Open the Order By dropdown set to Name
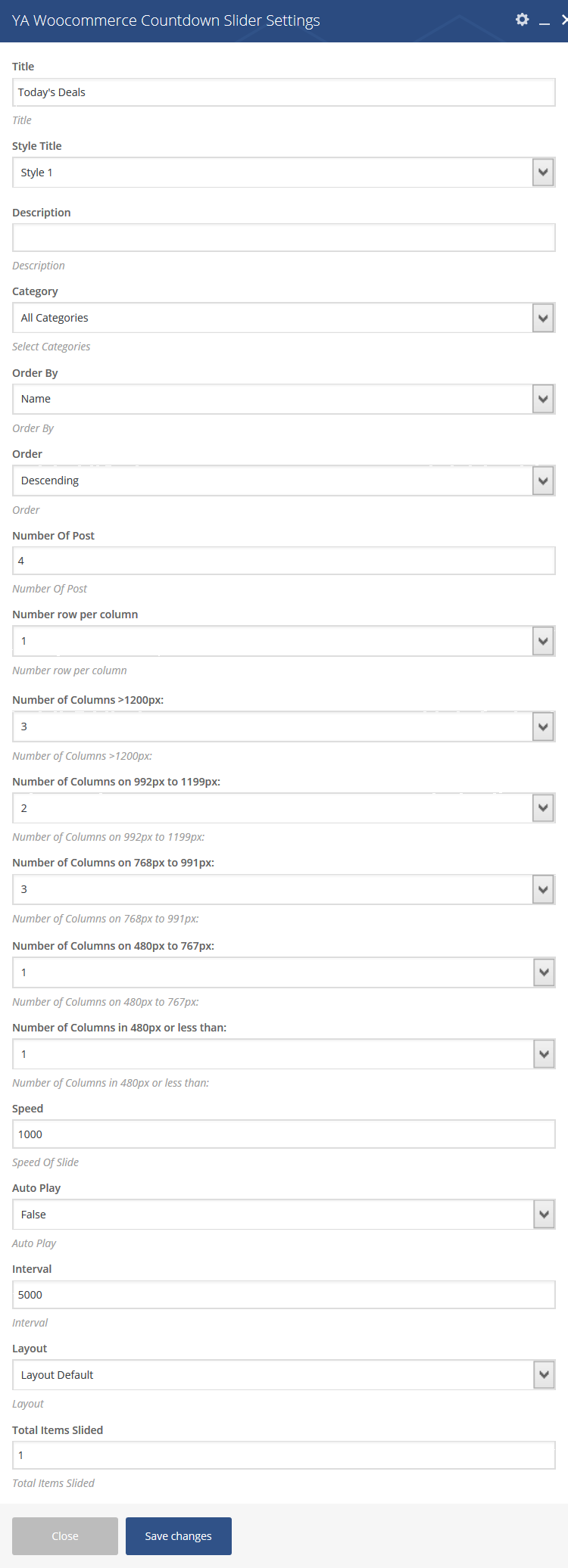Viewport: 568px width, 1568px height. (284, 399)
